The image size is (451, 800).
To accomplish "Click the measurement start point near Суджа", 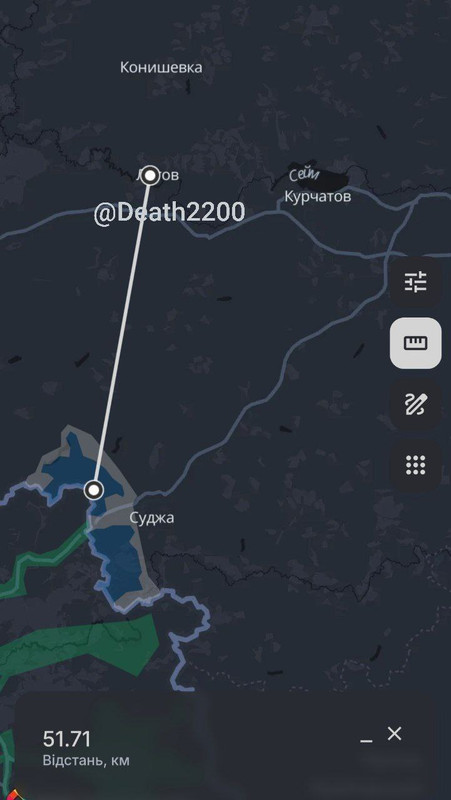I will tap(94, 490).
